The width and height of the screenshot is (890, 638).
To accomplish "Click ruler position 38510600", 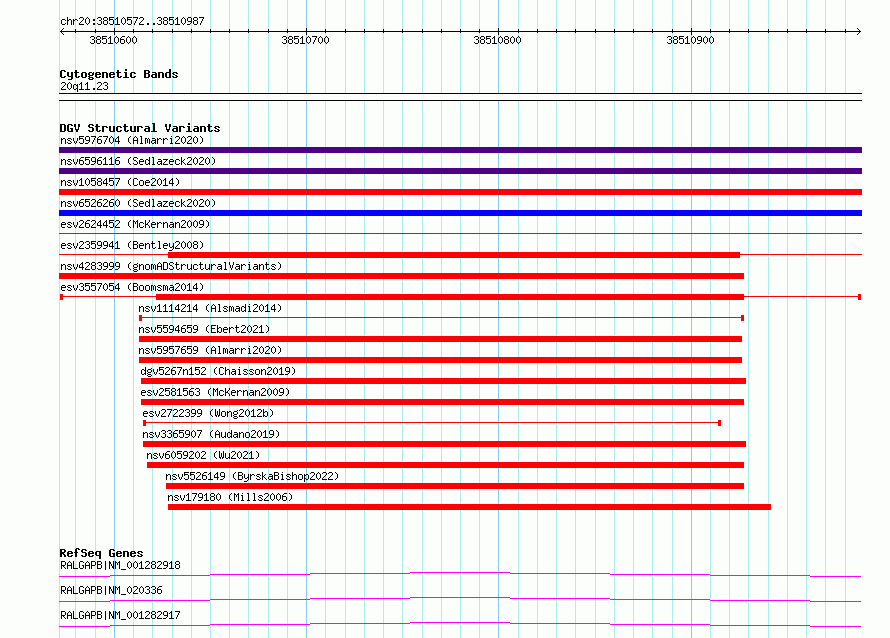I will click(x=114, y=40).
